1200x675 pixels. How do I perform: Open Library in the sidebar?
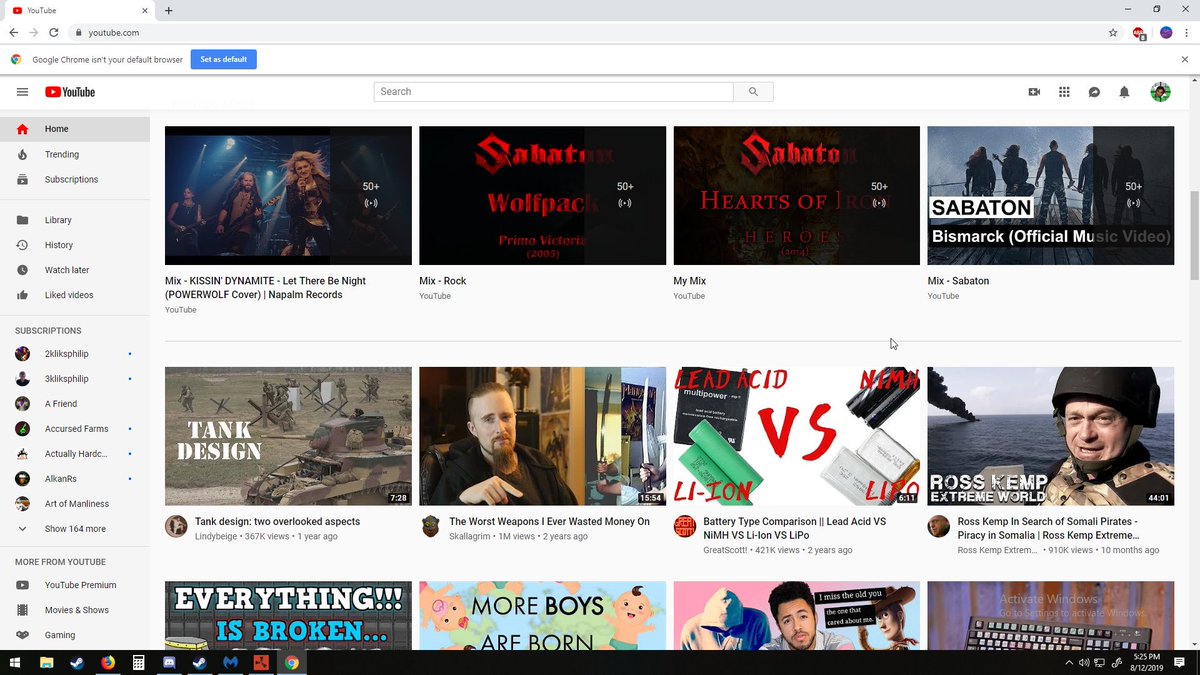[75, 220]
